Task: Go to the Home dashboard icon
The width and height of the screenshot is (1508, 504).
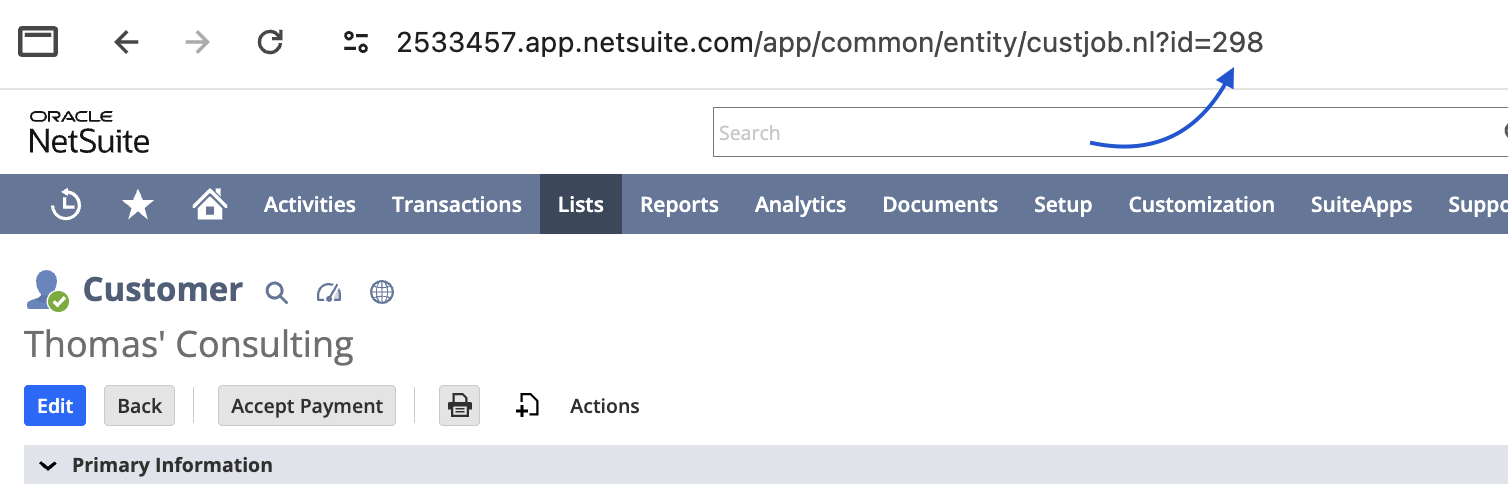Action: pos(209,204)
